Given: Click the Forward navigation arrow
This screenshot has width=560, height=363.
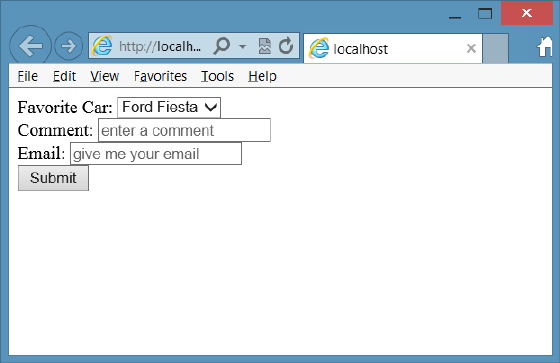Looking at the screenshot, I should 68,46.
